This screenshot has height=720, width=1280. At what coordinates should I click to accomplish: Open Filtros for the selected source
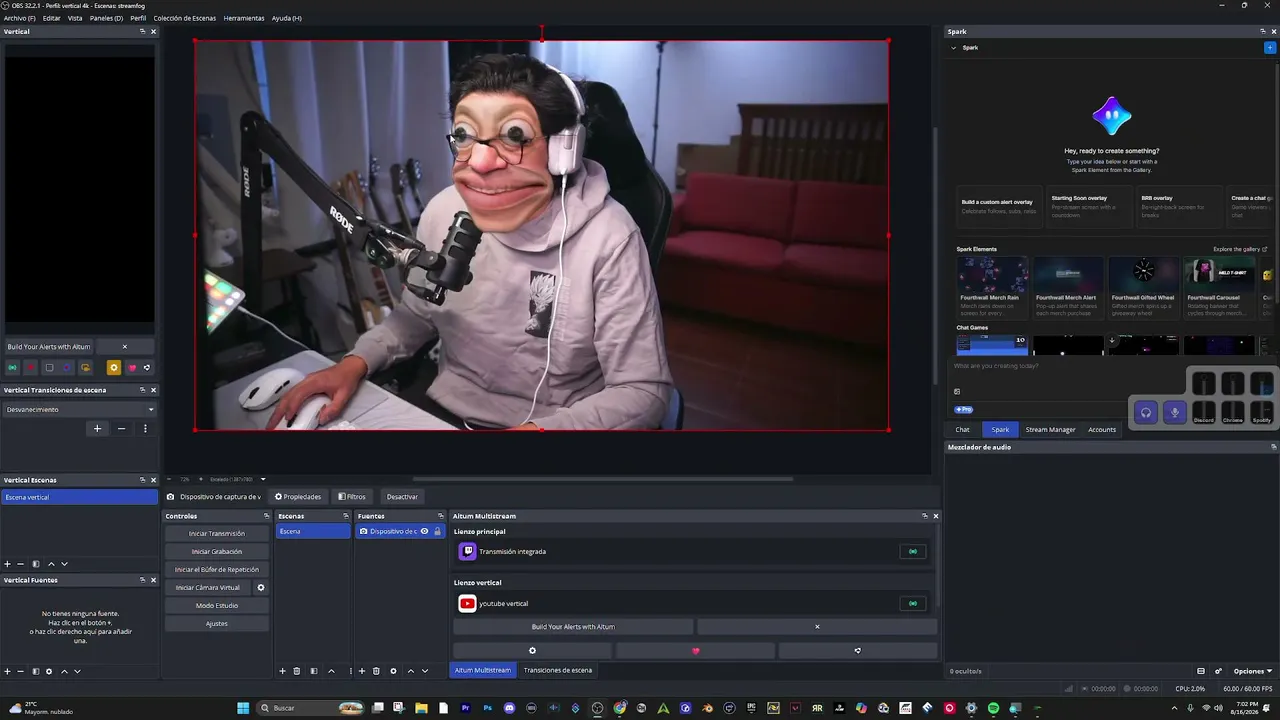pos(352,497)
